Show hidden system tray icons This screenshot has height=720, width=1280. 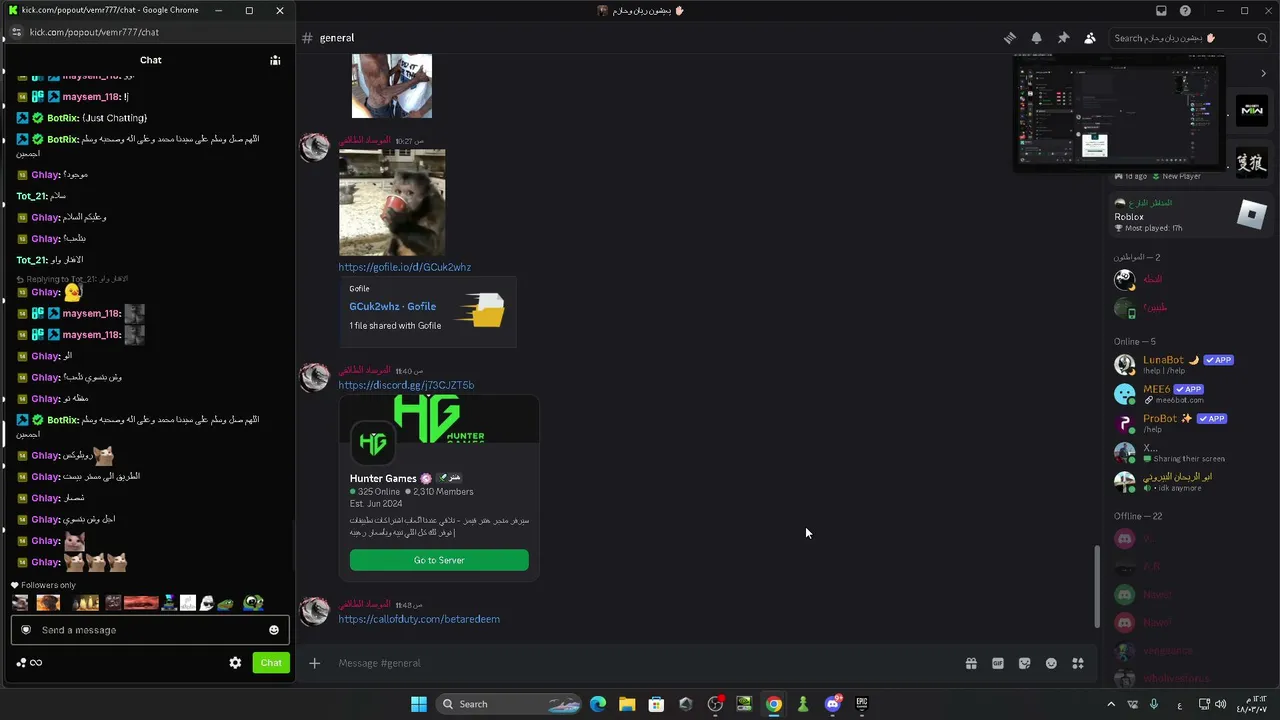point(1110,704)
